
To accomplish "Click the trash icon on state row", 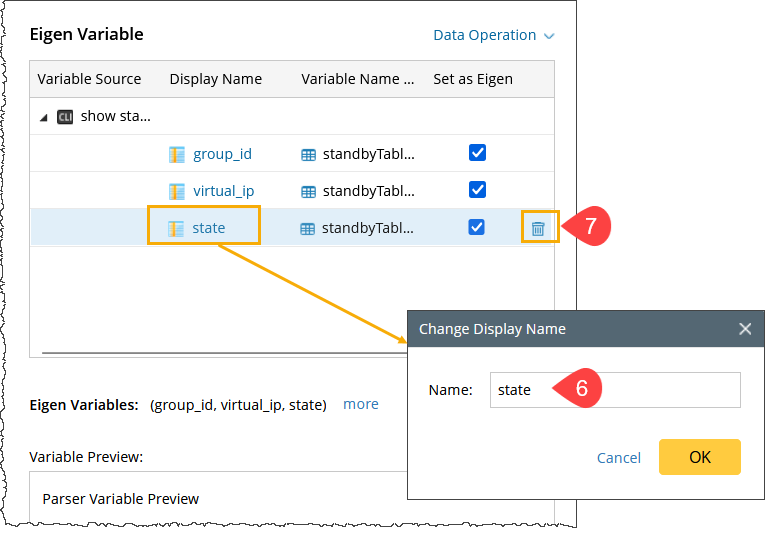I will pos(538,228).
